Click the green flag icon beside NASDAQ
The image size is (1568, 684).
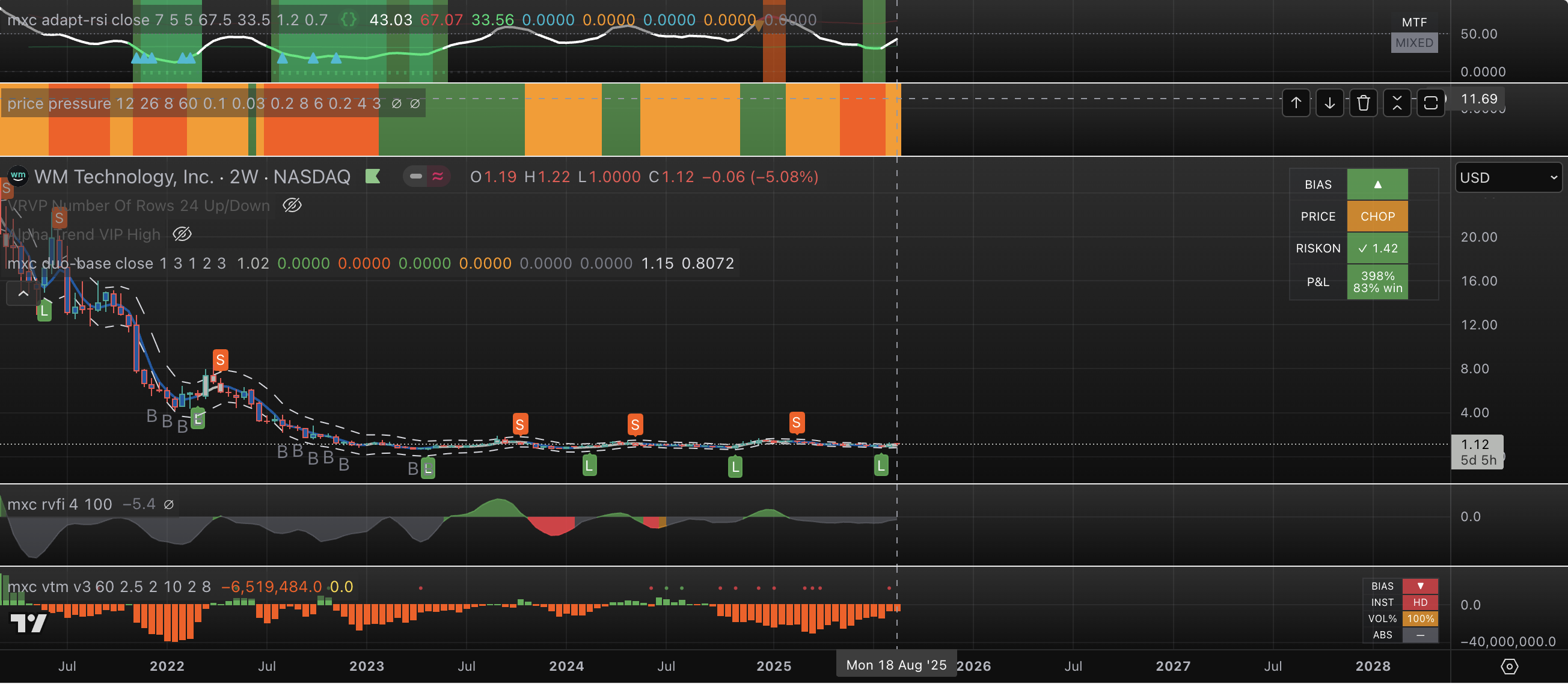click(373, 177)
